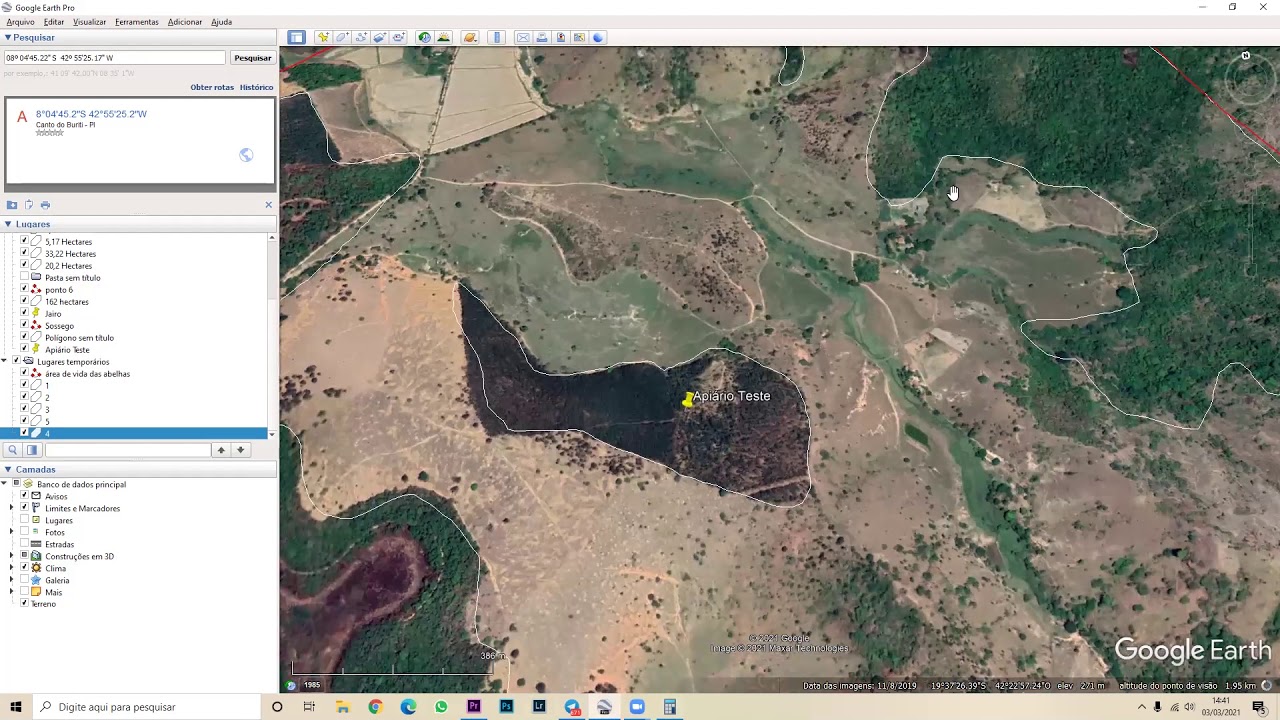
Task: Open the Ferramentas menu
Action: pyautogui.click(x=137, y=22)
